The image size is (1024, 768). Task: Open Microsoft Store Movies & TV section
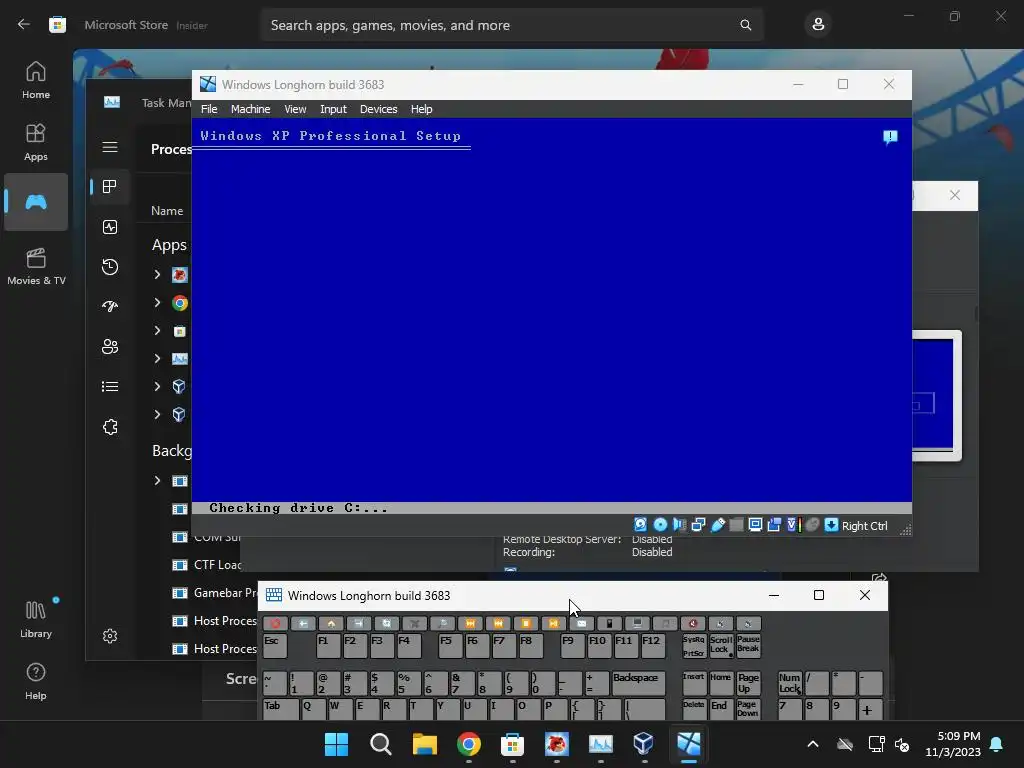pos(36,266)
